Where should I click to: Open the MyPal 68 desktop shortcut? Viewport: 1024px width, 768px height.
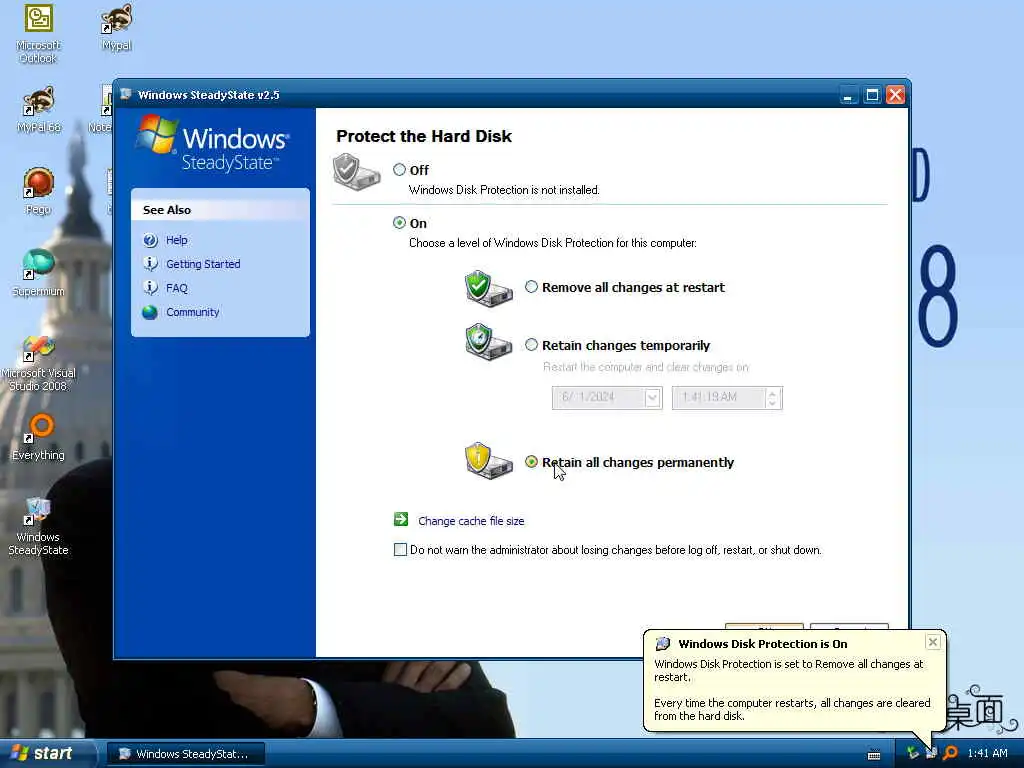[x=39, y=110]
